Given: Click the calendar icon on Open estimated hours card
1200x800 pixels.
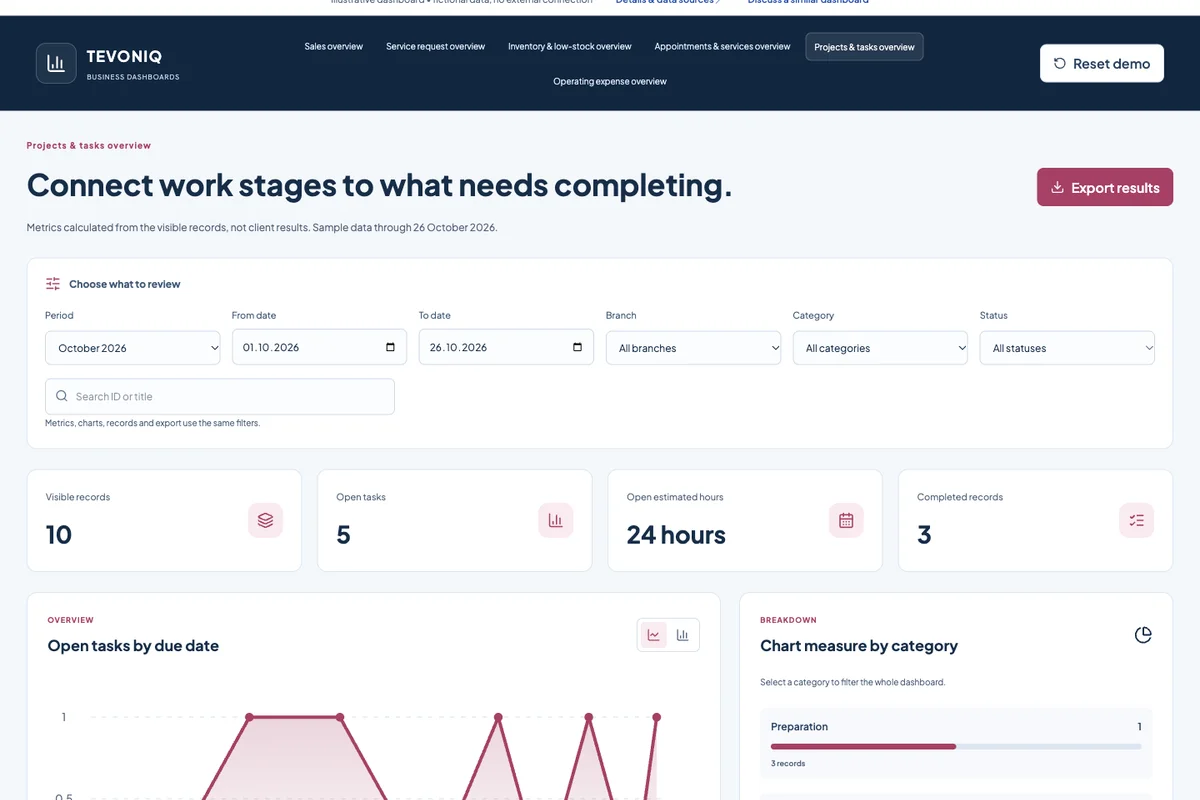Looking at the screenshot, I should point(846,520).
